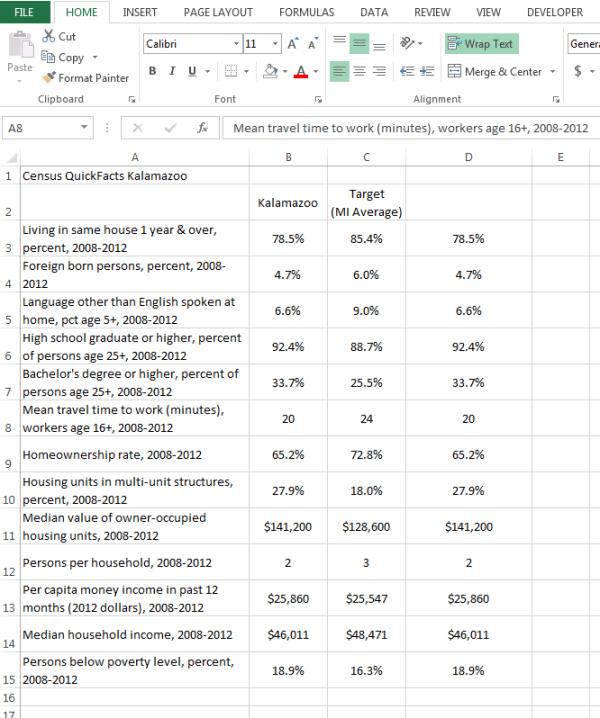Expand the Fill Color dropdown arrow
The image size is (600, 718).
285,71
